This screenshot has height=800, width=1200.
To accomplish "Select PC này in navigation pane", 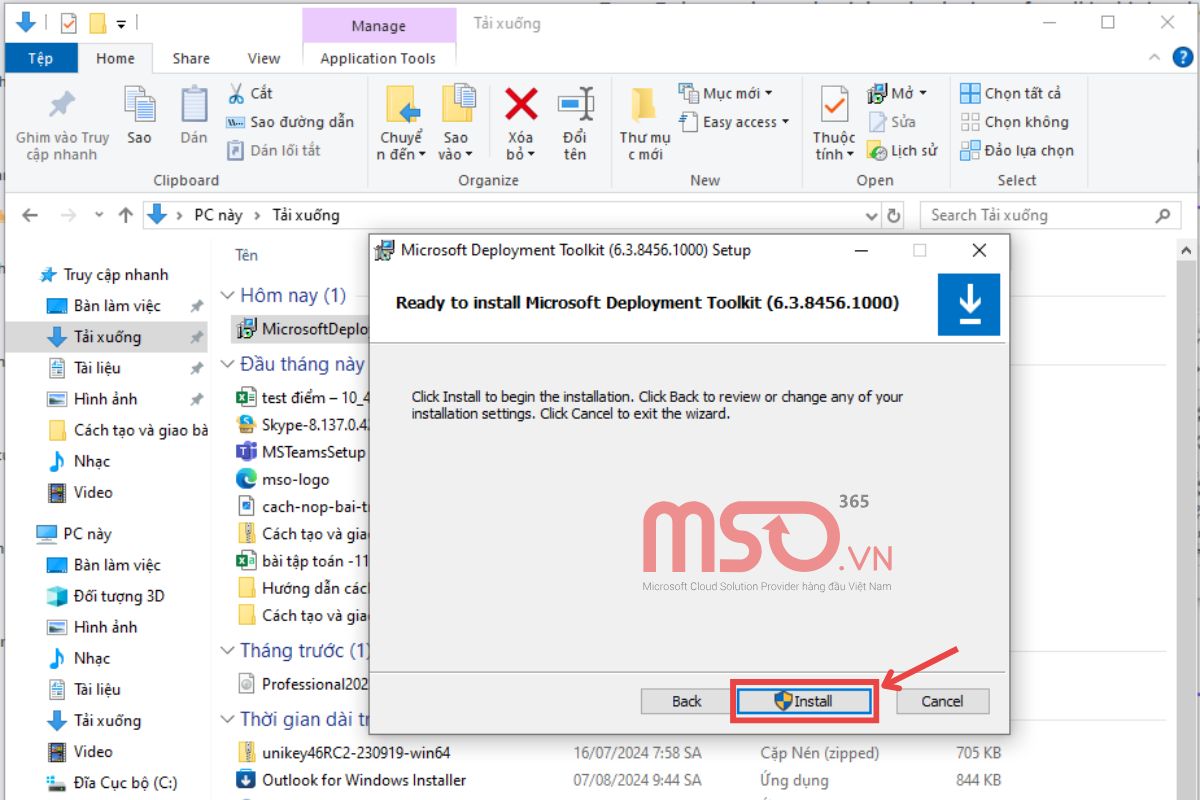I will 88,534.
